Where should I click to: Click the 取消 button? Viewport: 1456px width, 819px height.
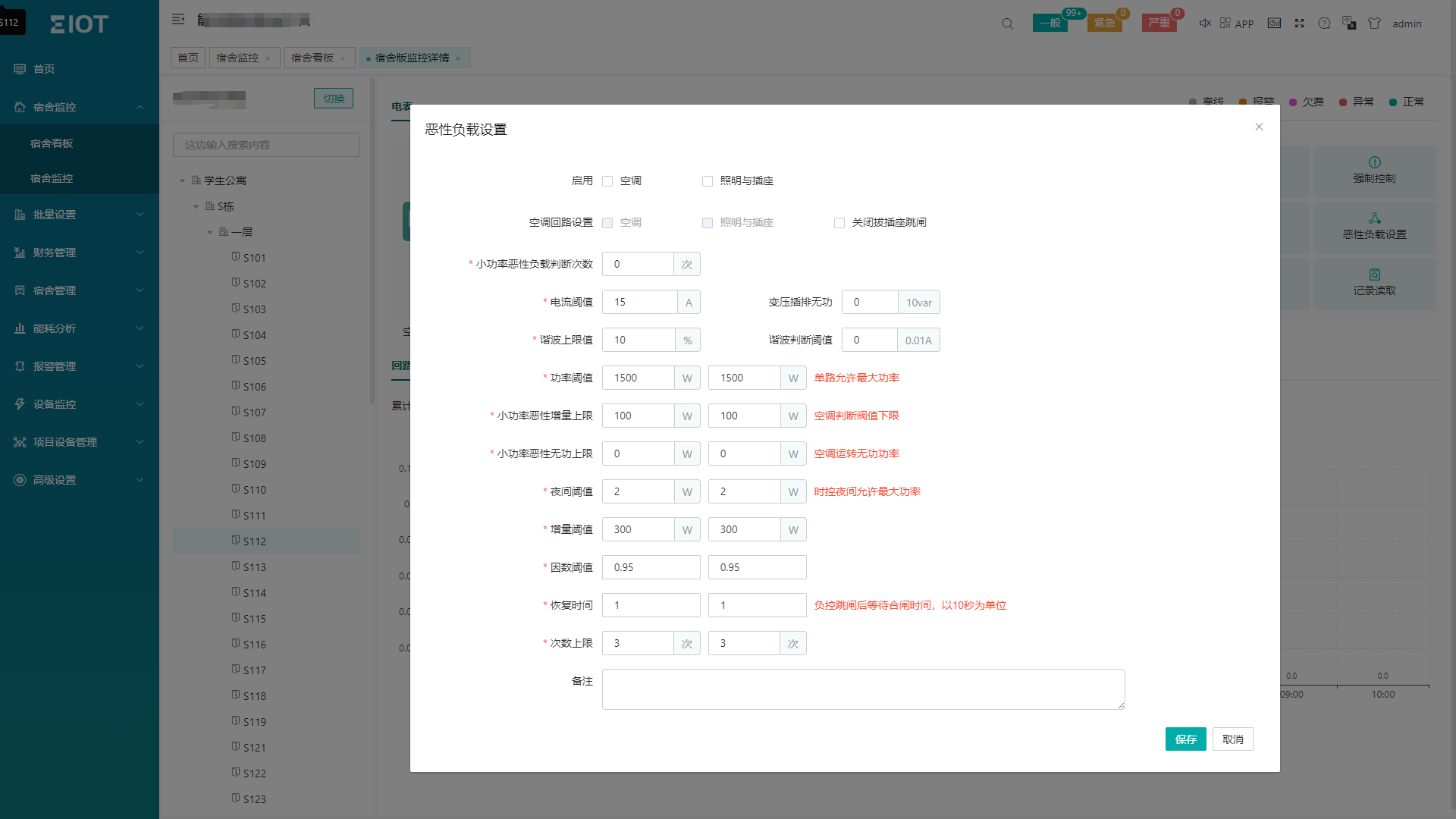[x=1232, y=739]
